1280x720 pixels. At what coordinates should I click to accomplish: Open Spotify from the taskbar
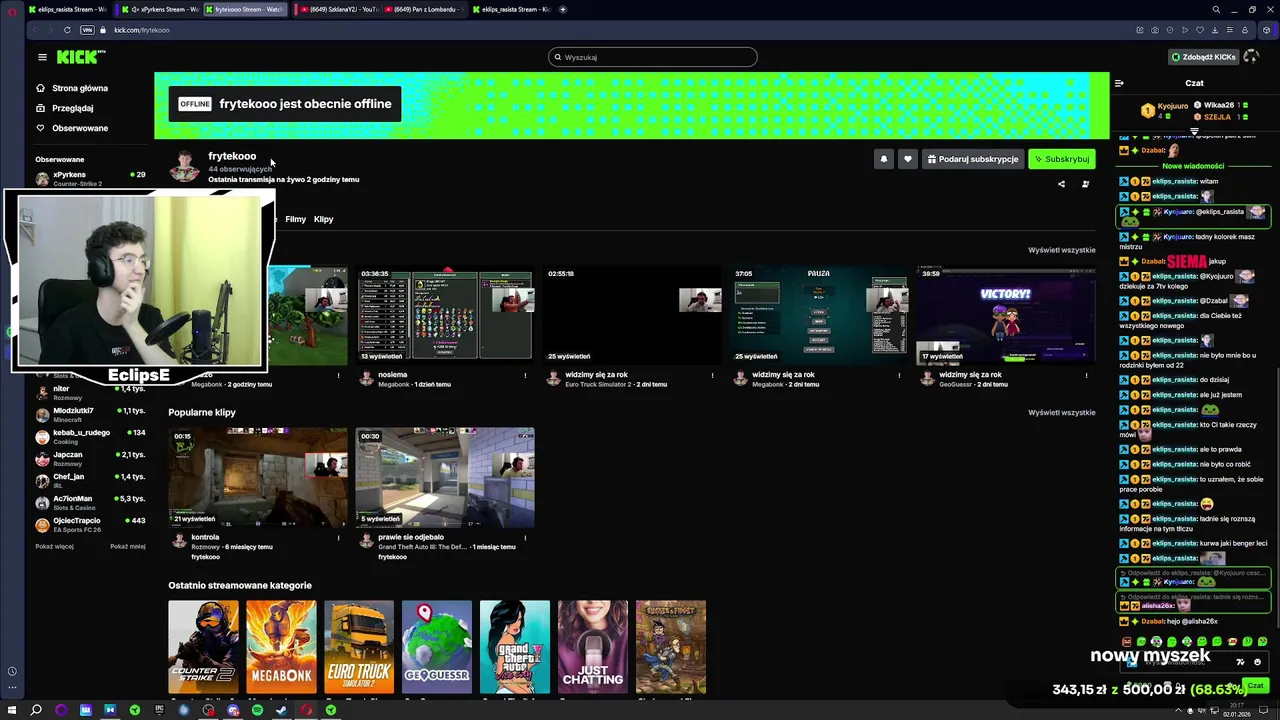[257, 710]
